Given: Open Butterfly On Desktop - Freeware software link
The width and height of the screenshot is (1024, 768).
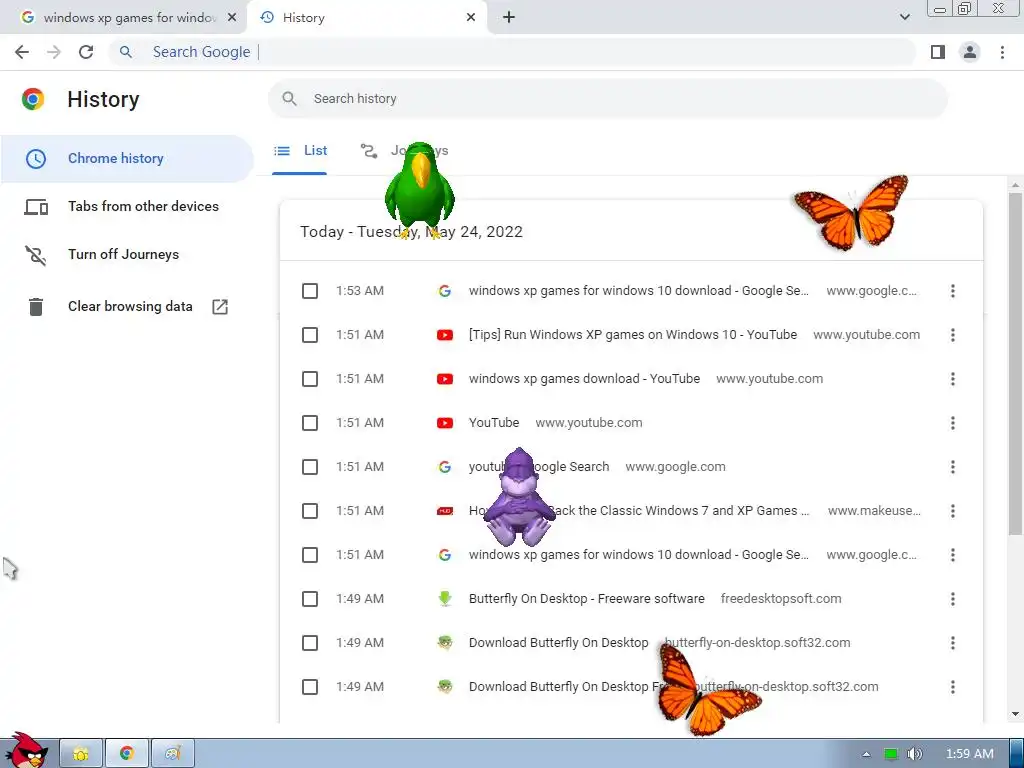Looking at the screenshot, I should (x=586, y=599).
